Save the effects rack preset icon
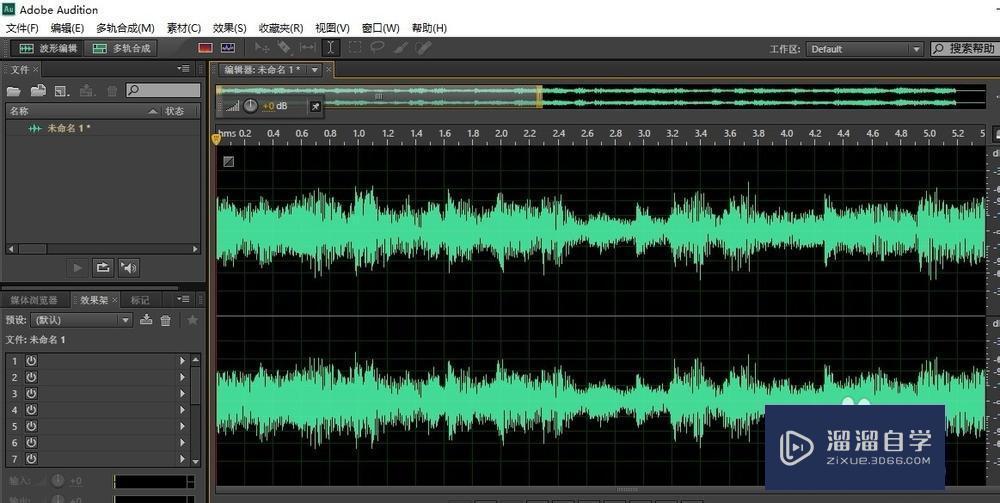 (x=146, y=320)
